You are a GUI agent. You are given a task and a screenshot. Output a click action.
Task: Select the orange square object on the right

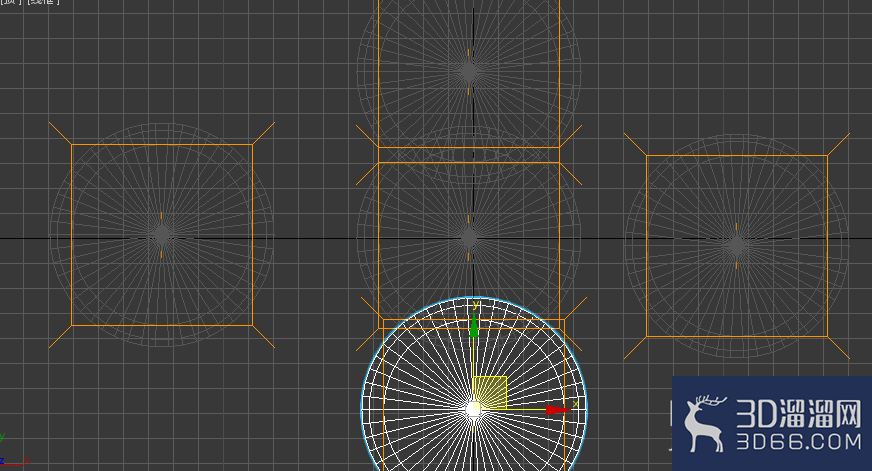coord(737,246)
